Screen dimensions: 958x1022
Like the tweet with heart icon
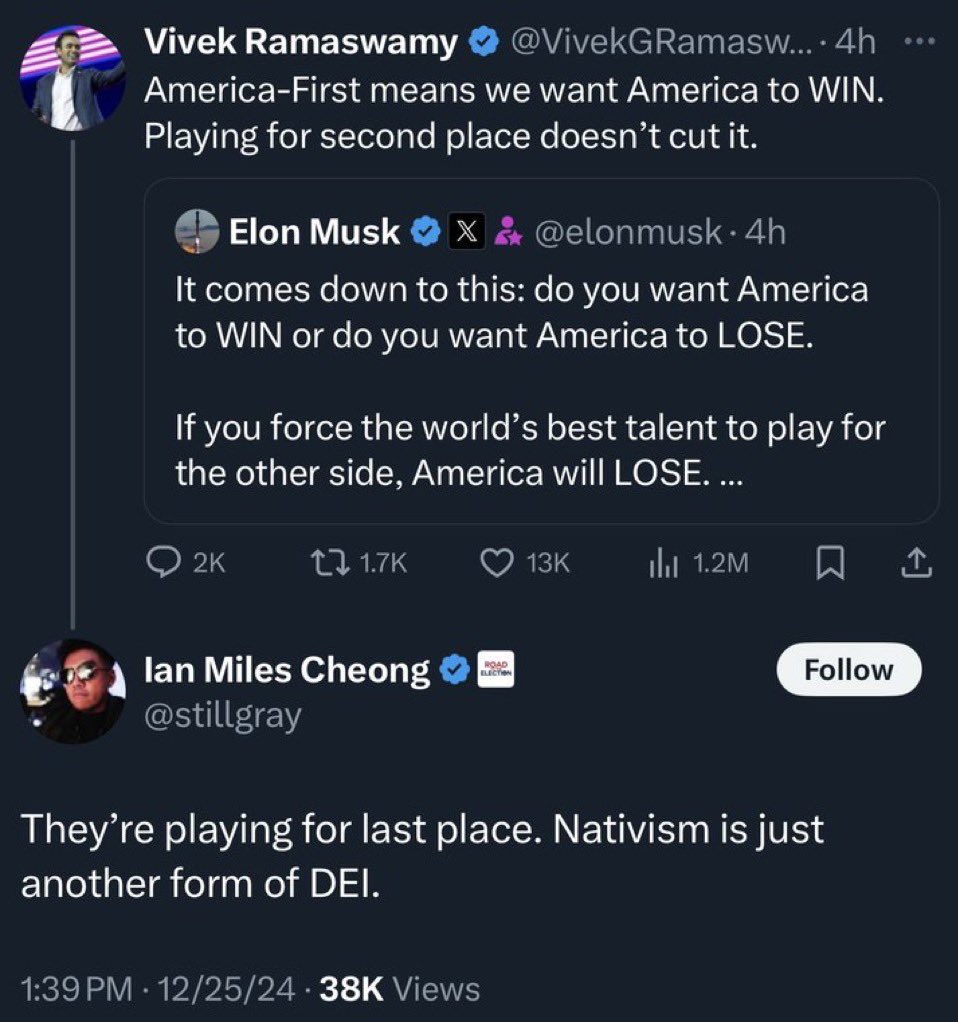[x=497, y=564]
